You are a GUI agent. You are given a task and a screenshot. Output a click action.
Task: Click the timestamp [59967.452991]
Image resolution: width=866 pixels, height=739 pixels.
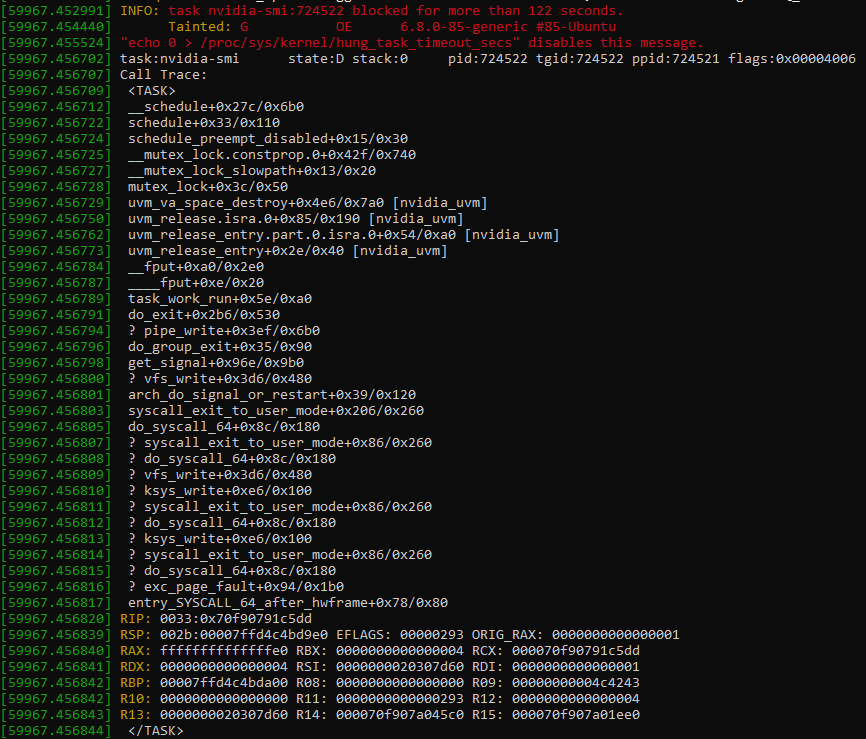point(56,10)
